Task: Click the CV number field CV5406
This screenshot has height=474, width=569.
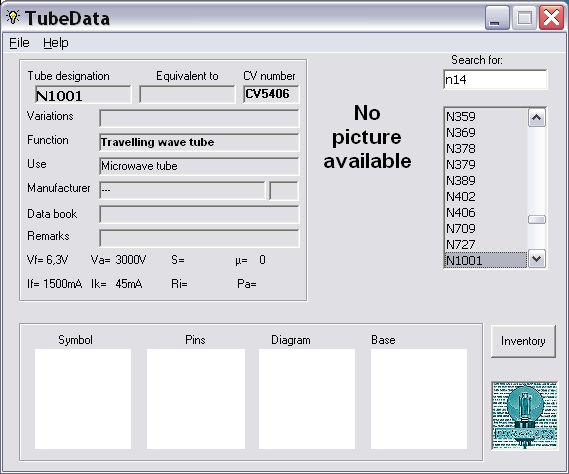Action: click(x=271, y=94)
